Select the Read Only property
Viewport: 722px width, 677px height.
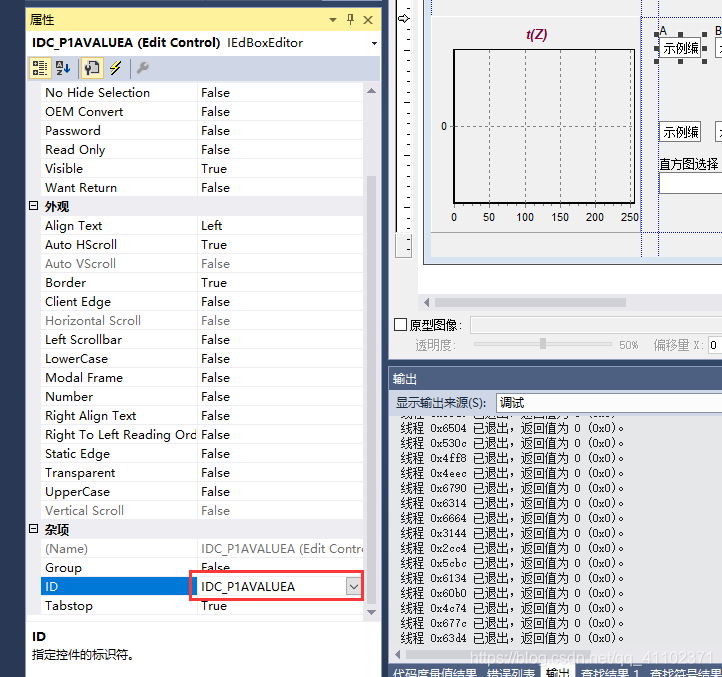pyautogui.click(x=202, y=150)
